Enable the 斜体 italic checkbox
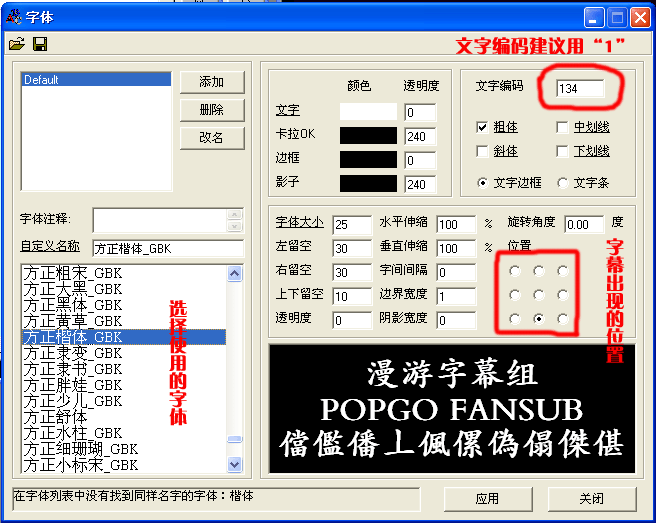This screenshot has height=523, width=656. click(x=482, y=151)
